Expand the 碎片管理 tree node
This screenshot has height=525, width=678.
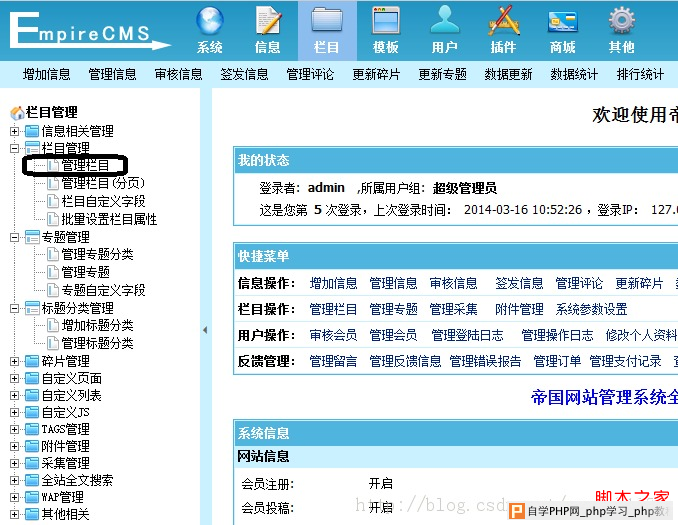(x=14, y=361)
